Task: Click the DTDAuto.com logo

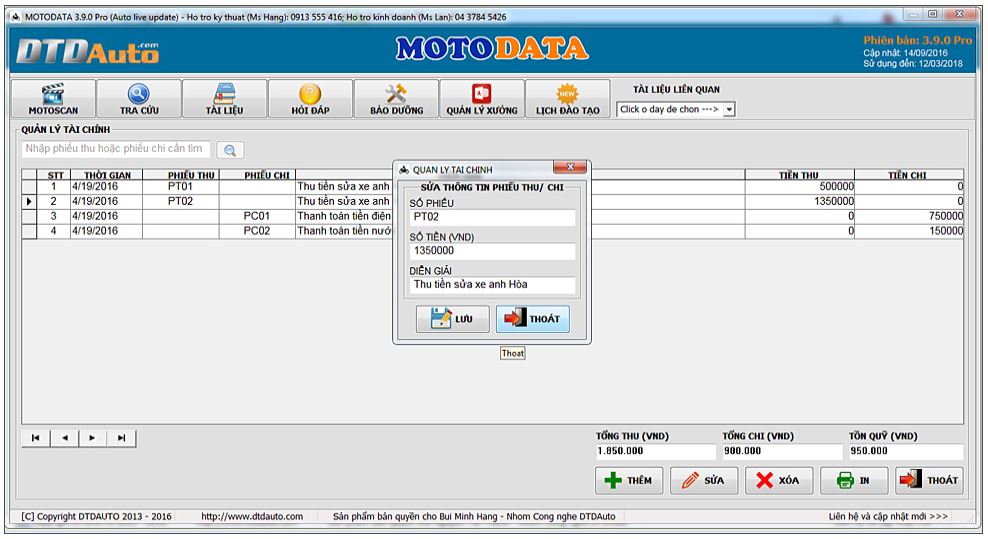Action: pyautogui.click(x=88, y=53)
